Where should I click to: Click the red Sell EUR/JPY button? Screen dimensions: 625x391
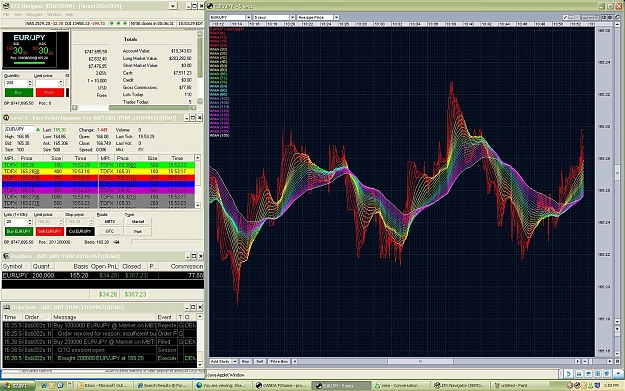tap(50, 232)
